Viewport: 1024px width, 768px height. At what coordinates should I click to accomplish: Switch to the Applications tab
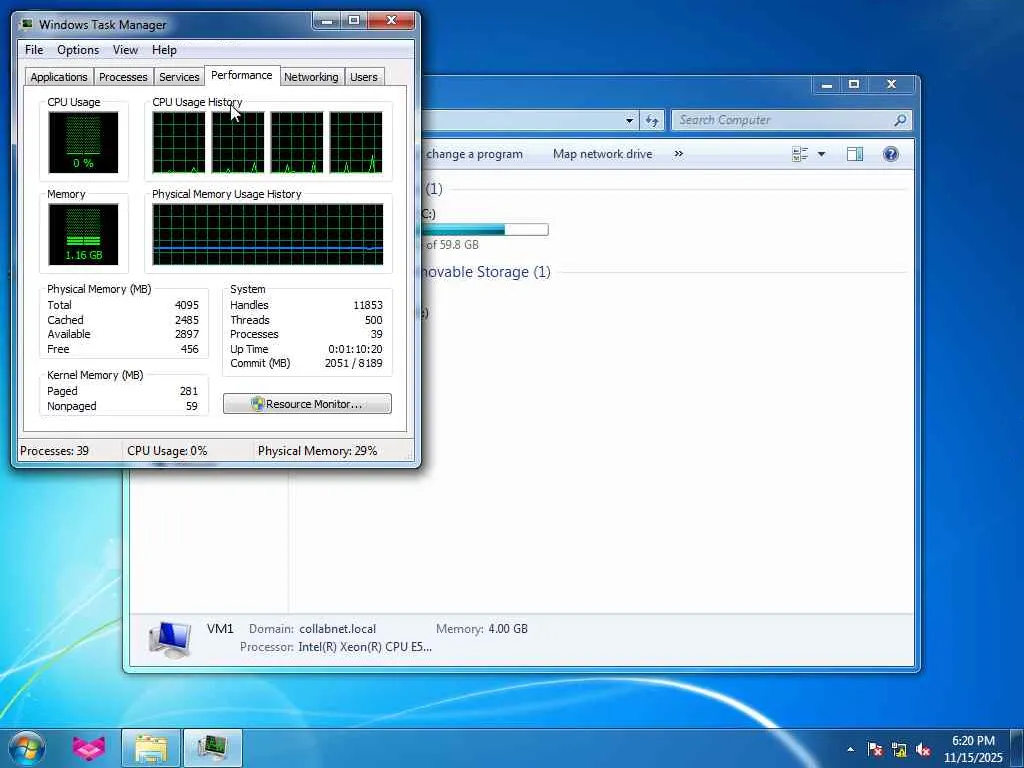click(x=59, y=77)
